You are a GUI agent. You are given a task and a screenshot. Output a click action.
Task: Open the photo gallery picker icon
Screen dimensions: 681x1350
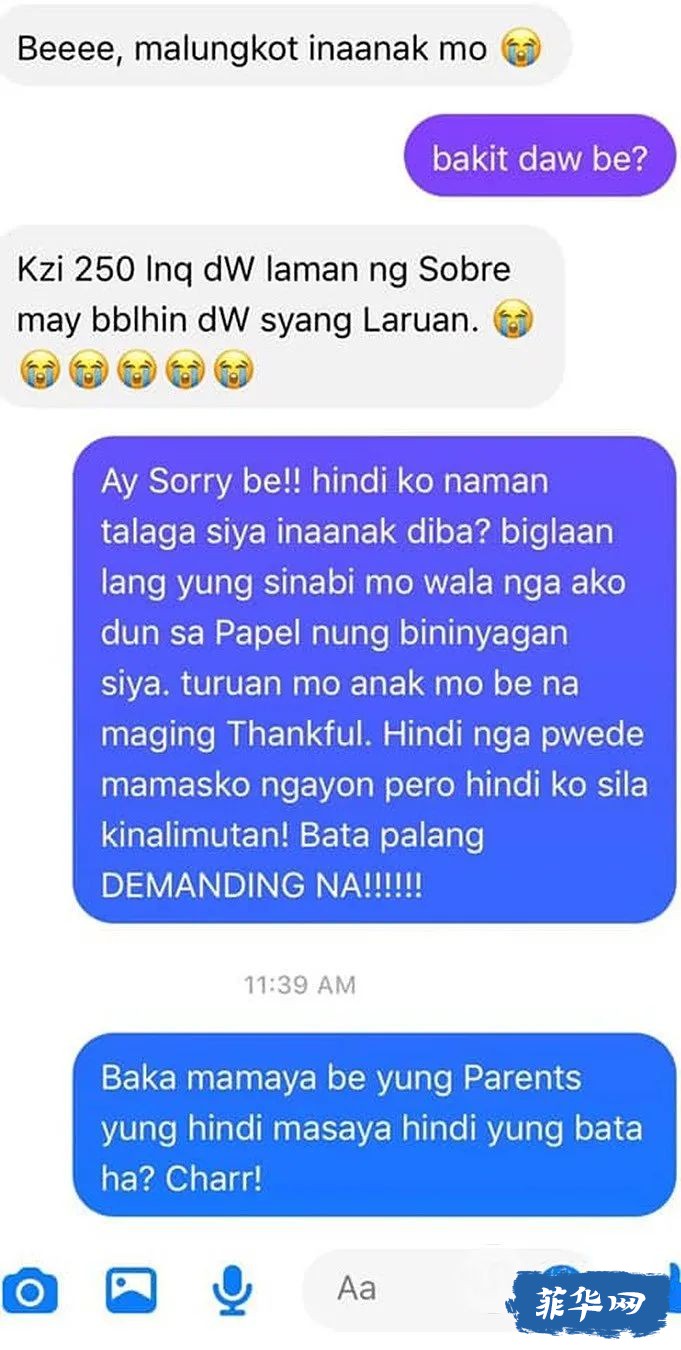tap(131, 1290)
